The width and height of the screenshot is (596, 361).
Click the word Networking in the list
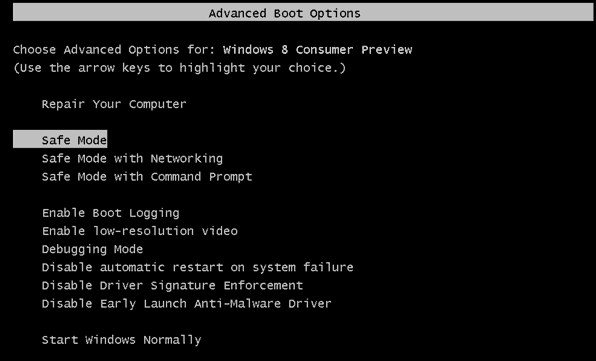click(187, 159)
